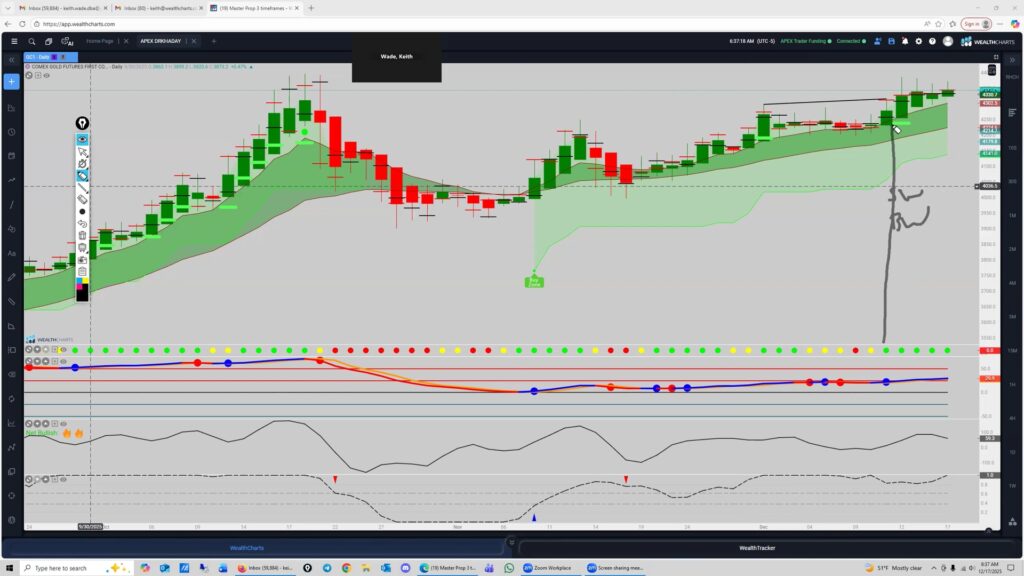Collapse the left sidebar with double chevron
Image resolution: width=1024 pixels, height=576 pixels.
[x=11, y=59]
